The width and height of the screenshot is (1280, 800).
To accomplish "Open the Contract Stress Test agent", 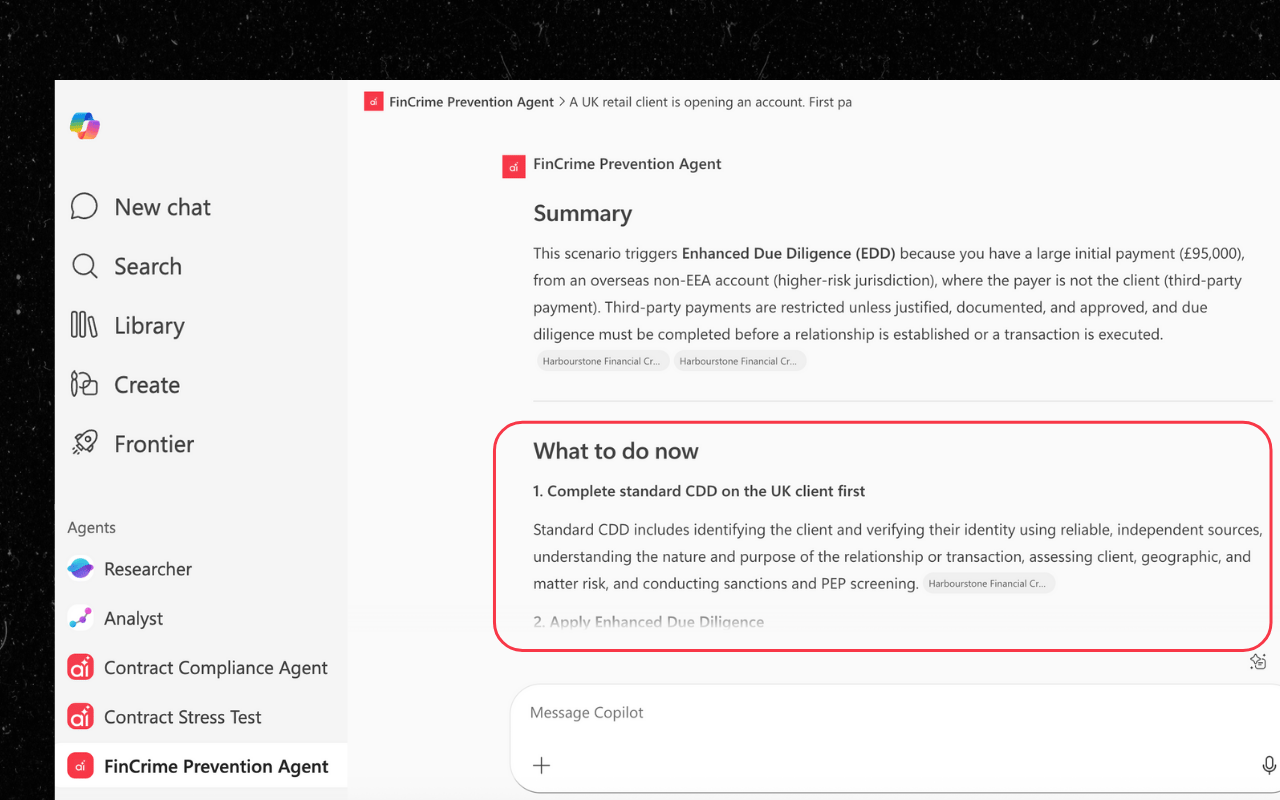I will coord(164,717).
